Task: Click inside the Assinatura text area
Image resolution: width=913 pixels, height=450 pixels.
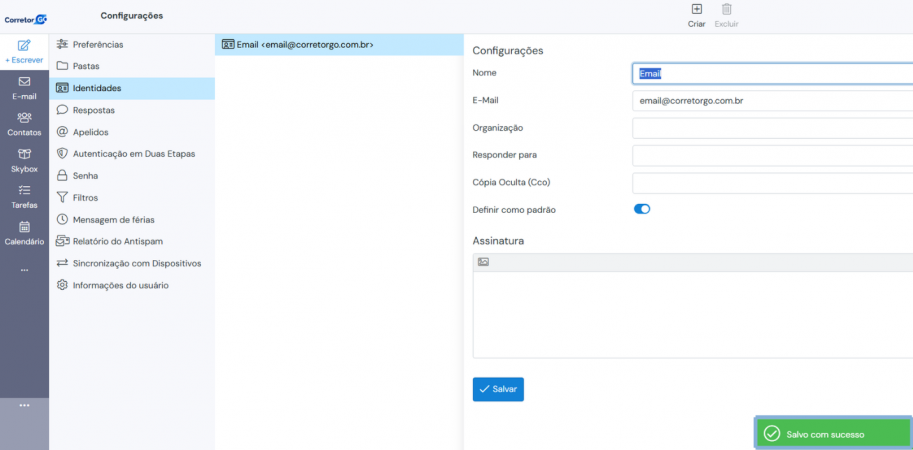Action: (693, 314)
